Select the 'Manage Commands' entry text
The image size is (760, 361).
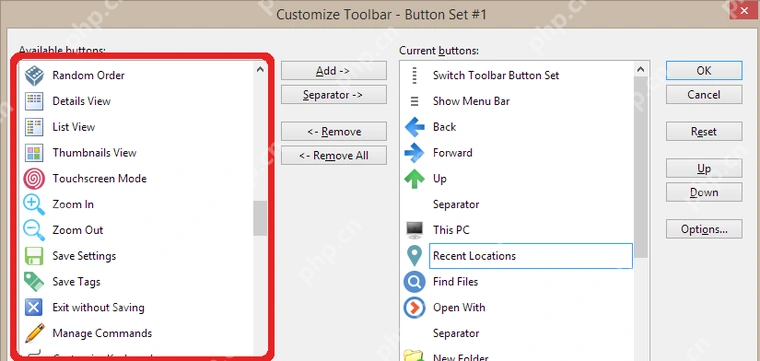tap(102, 333)
